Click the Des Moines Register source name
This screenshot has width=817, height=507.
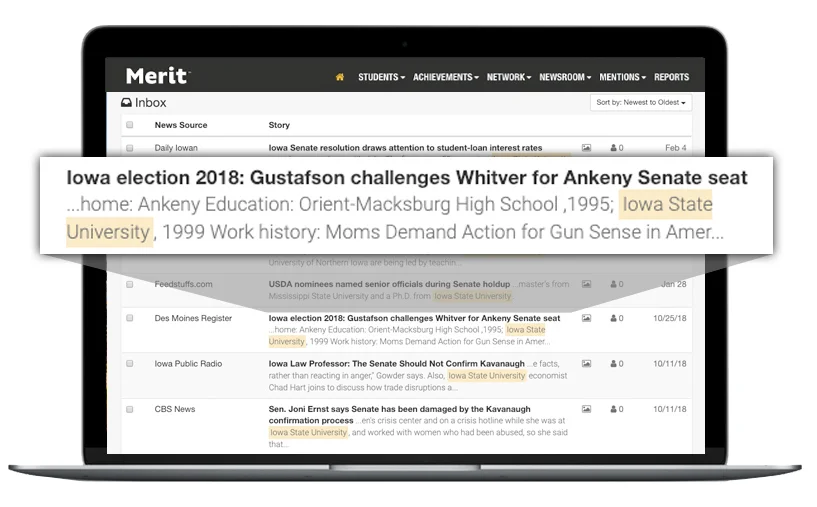tap(193, 318)
